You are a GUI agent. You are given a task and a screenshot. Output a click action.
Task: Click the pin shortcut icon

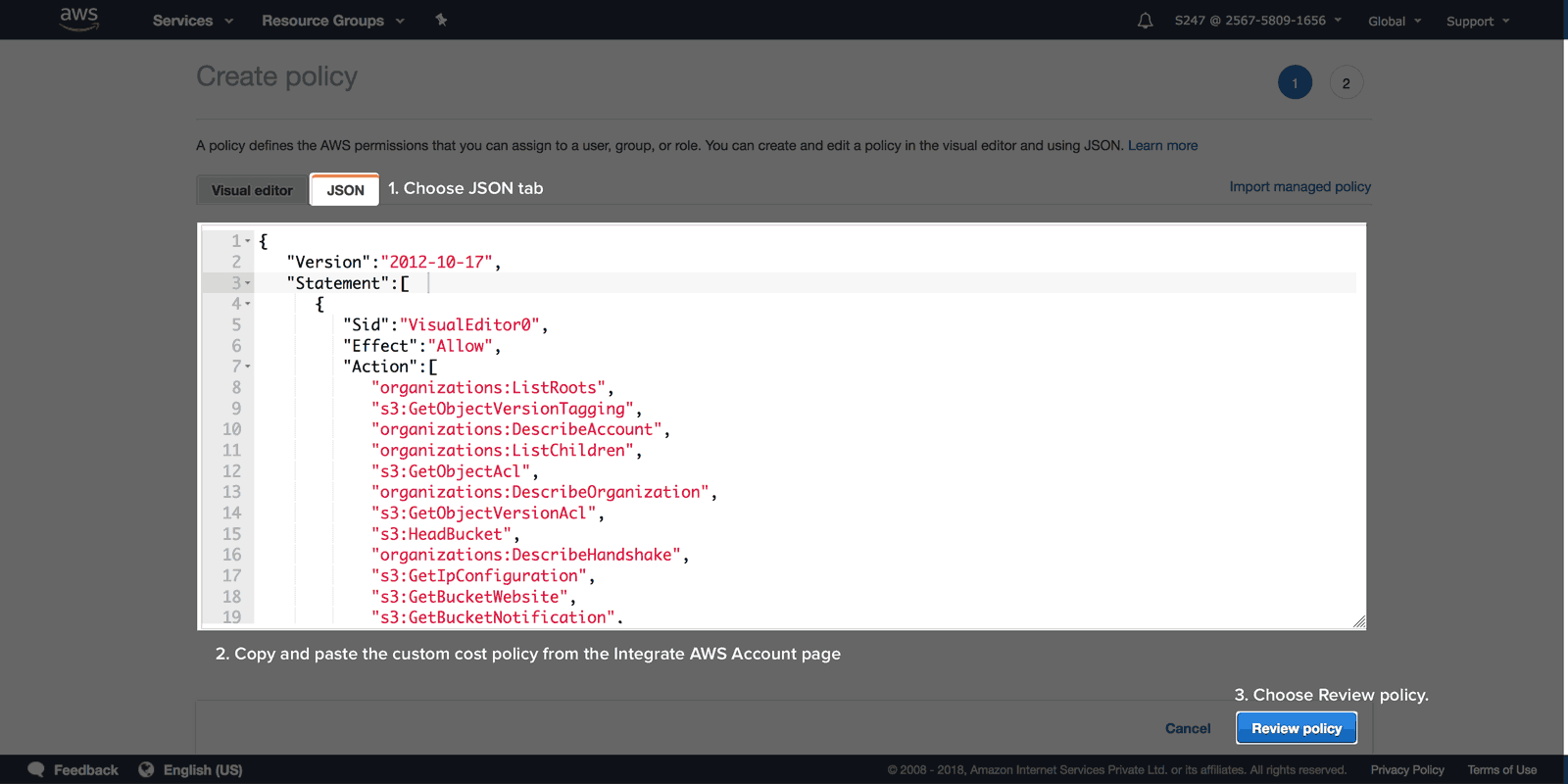[441, 20]
